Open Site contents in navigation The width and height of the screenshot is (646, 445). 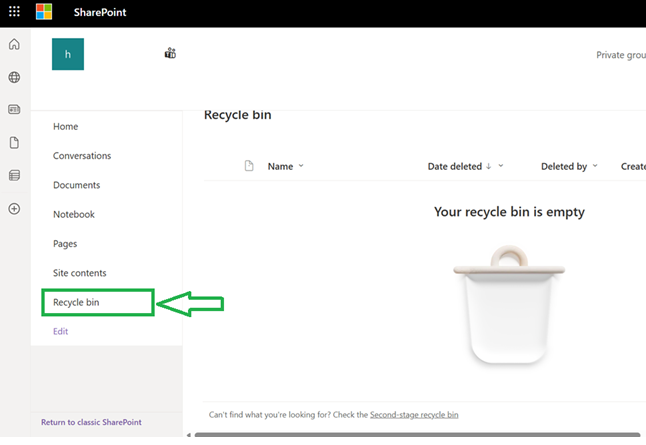[80, 273]
